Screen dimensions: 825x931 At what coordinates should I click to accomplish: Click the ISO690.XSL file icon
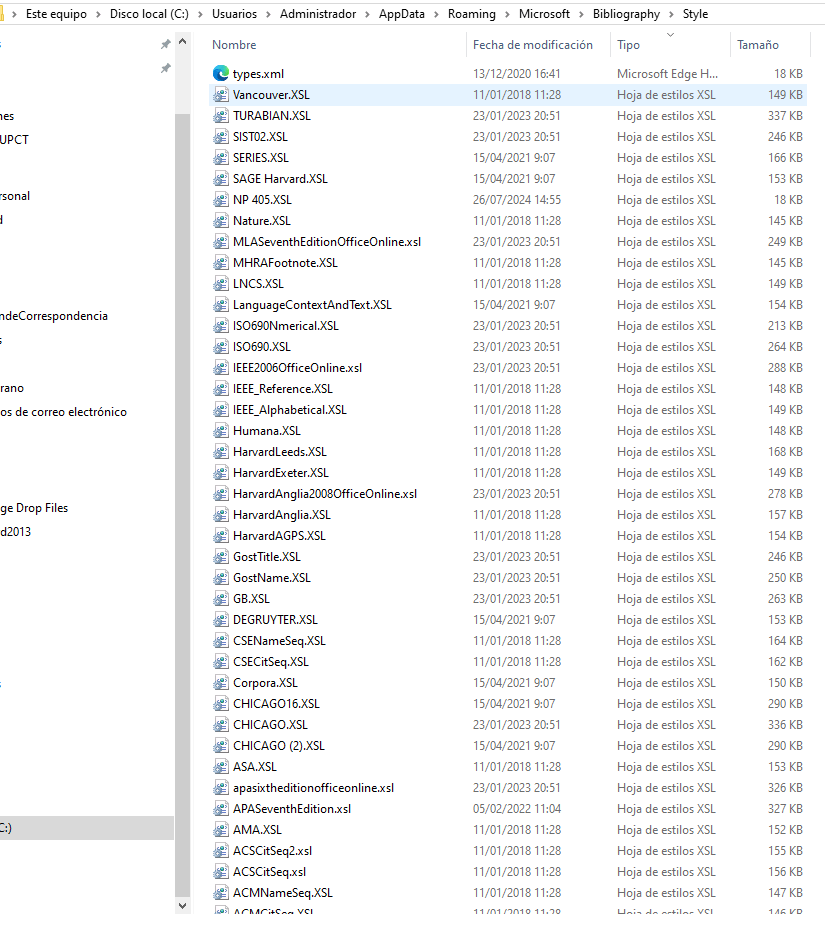pyautogui.click(x=221, y=347)
